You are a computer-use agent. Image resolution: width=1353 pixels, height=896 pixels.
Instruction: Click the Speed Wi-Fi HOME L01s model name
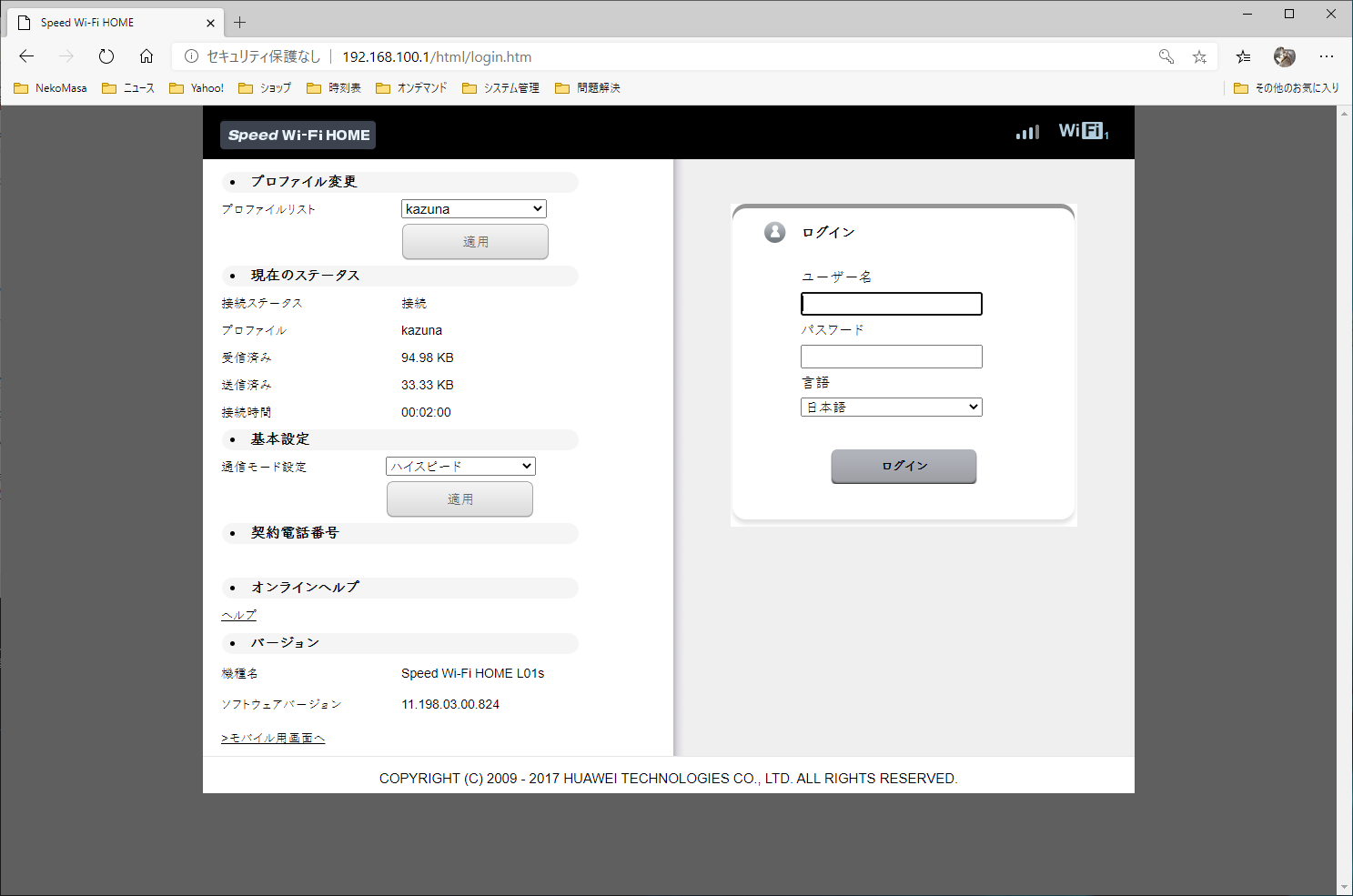473,673
